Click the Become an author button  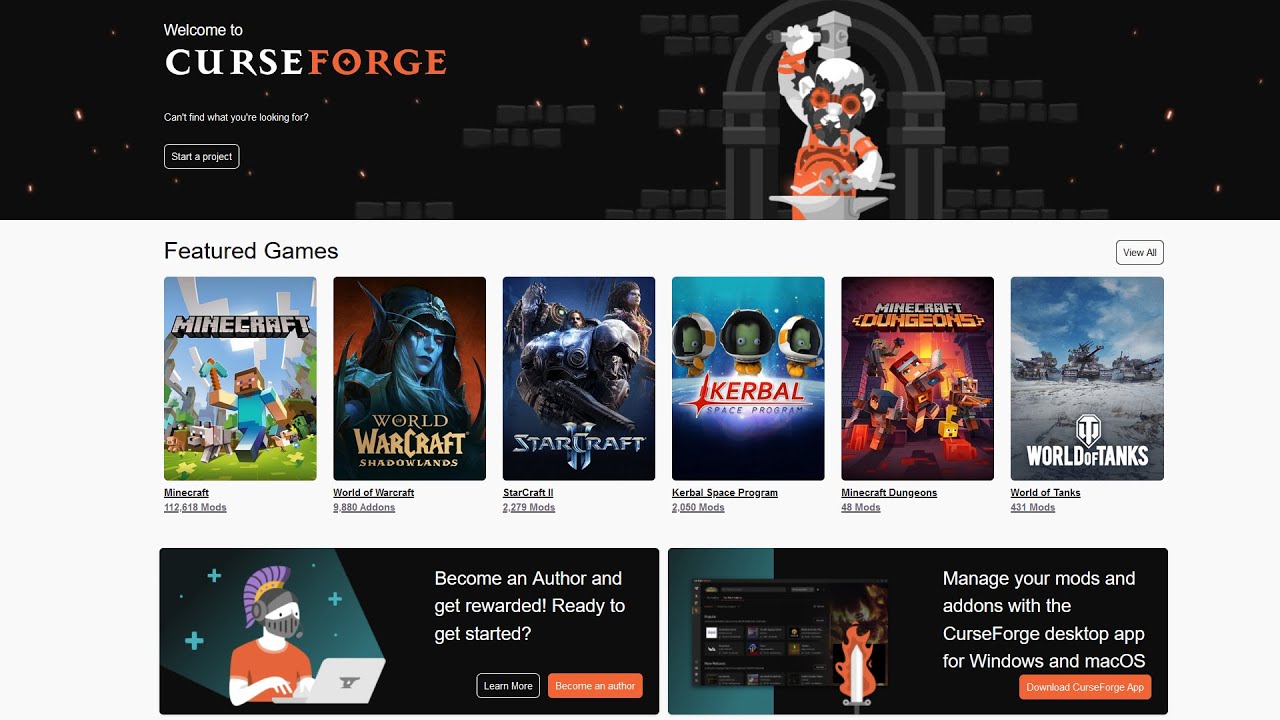(x=595, y=686)
